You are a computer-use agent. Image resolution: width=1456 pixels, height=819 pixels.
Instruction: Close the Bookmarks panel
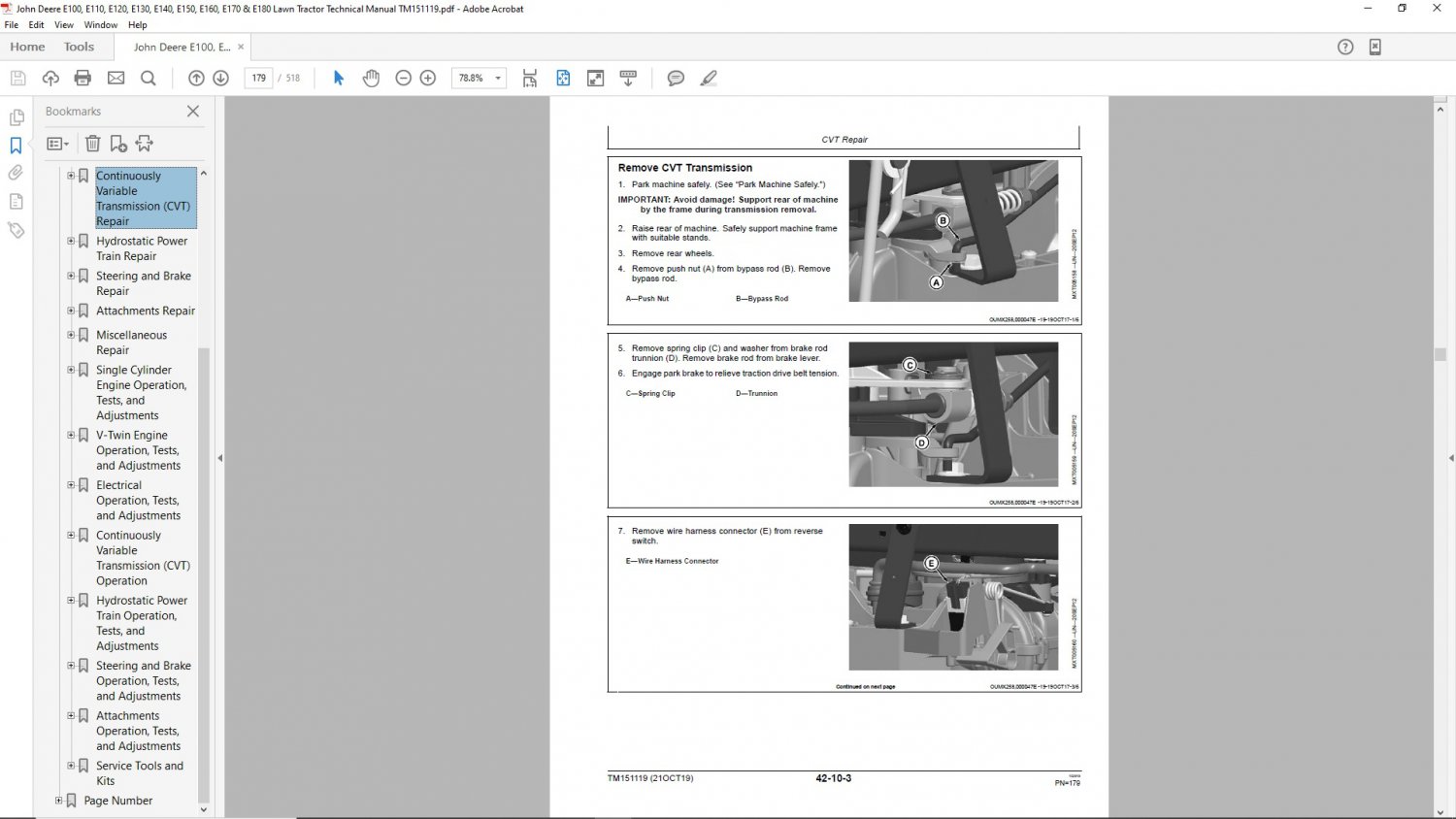[x=193, y=112]
